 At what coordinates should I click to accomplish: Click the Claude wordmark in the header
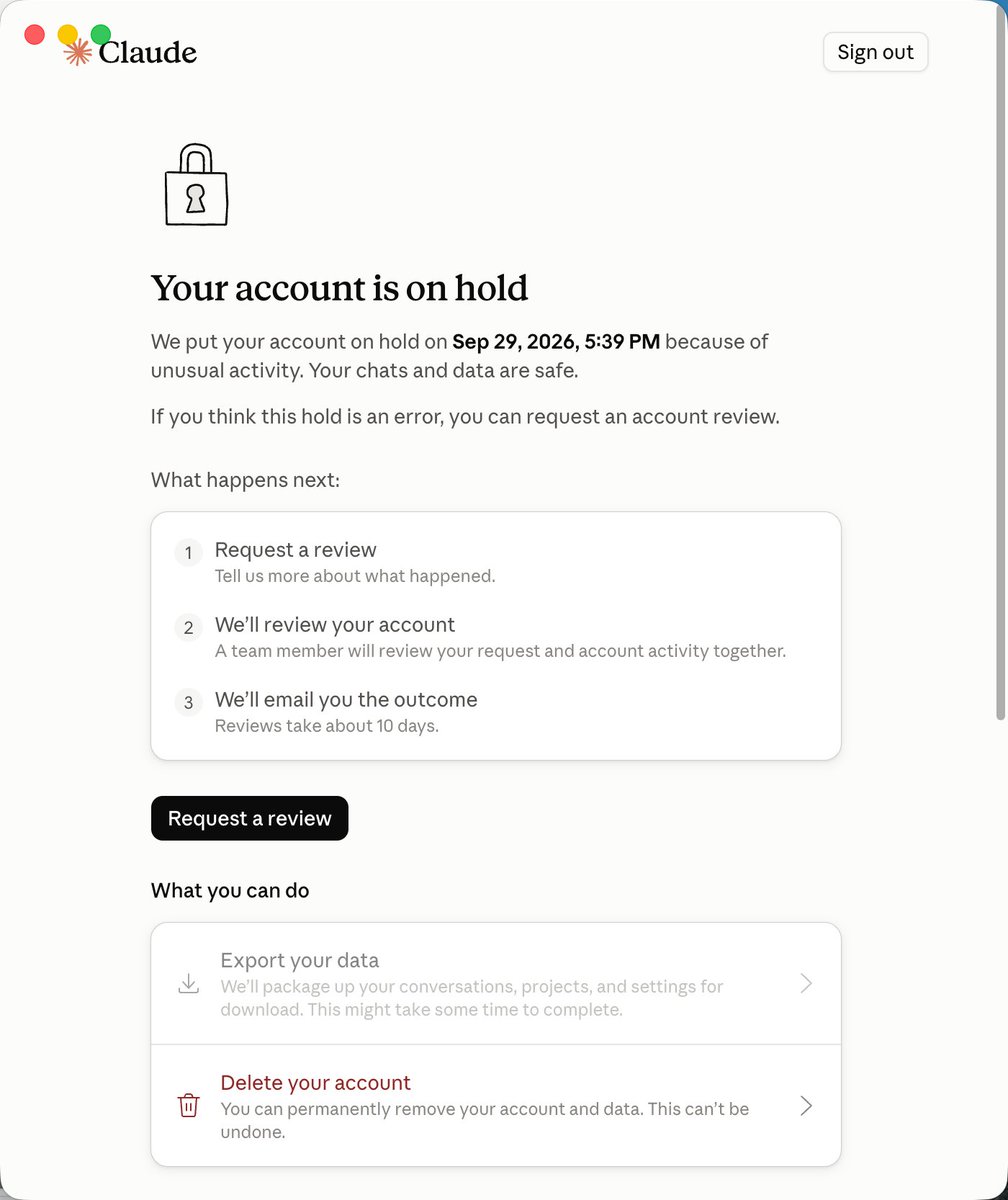coord(147,52)
